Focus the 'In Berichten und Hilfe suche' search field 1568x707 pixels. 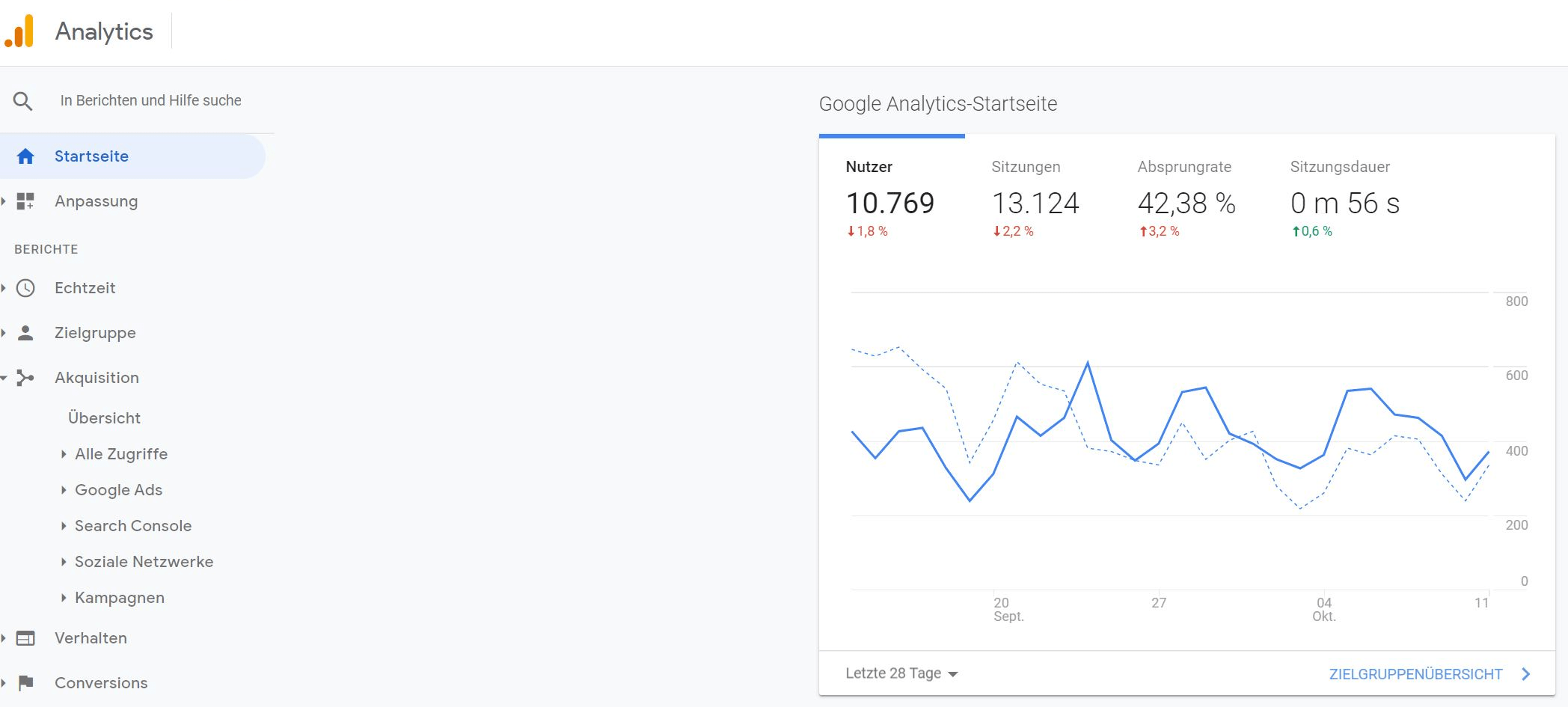(x=151, y=100)
